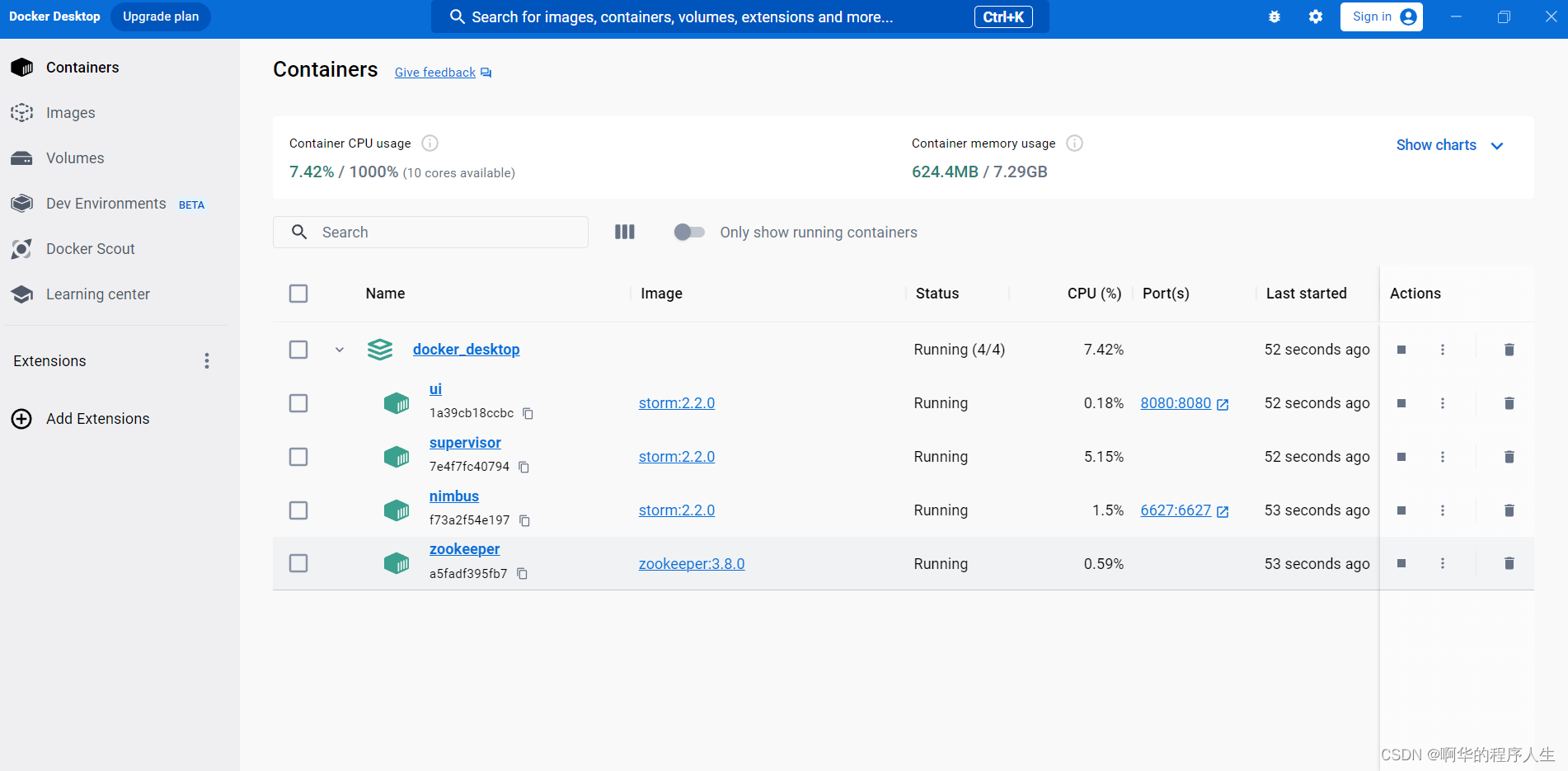The width and height of the screenshot is (1568, 771).
Task: Click the Sign in button
Action: click(x=1382, y=16)
